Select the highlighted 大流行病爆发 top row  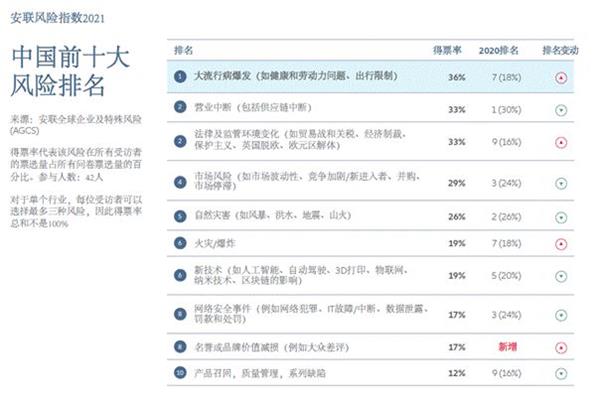point(370,77)
